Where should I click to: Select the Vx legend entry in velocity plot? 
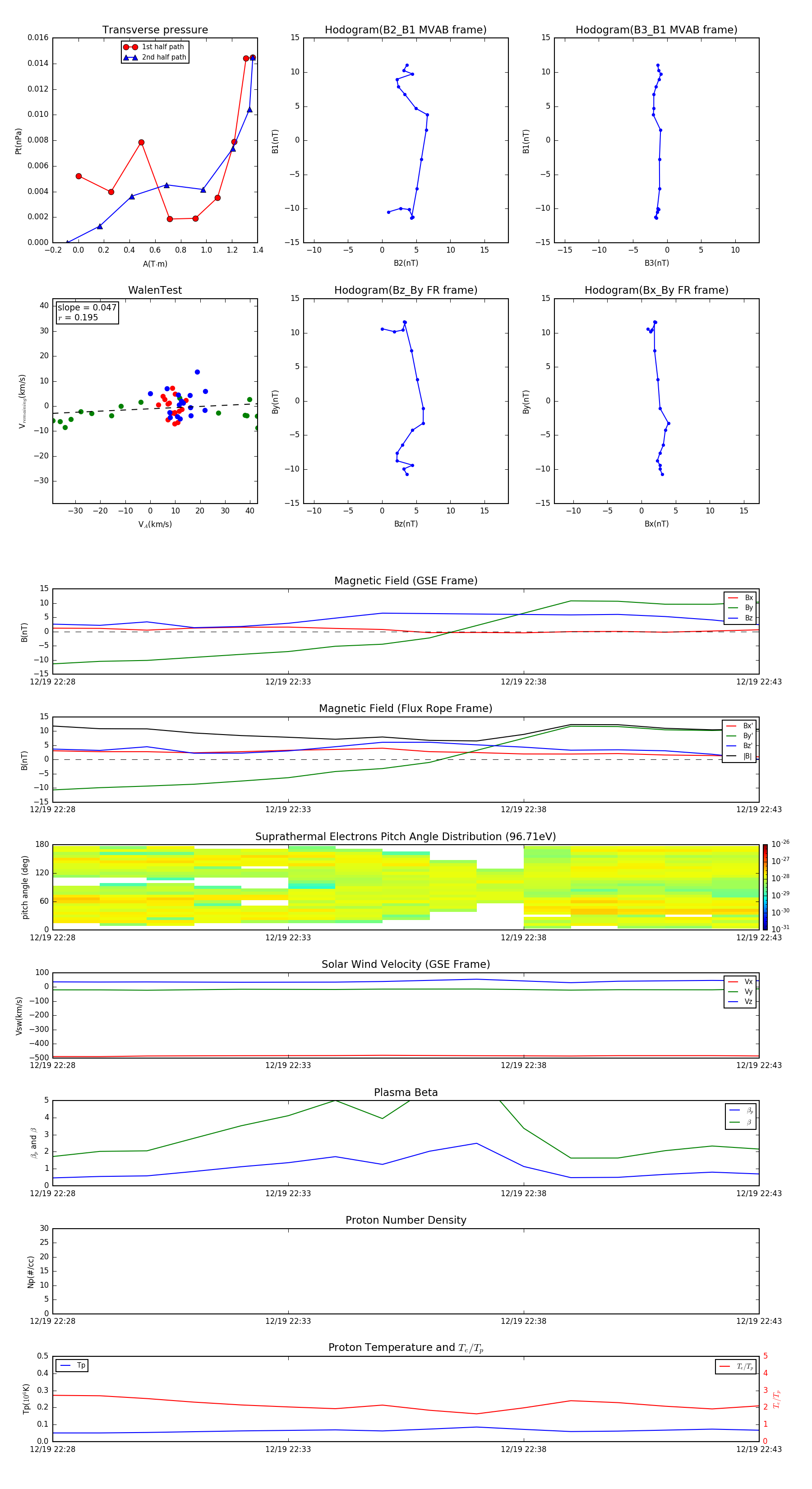(x=740, y=981)
